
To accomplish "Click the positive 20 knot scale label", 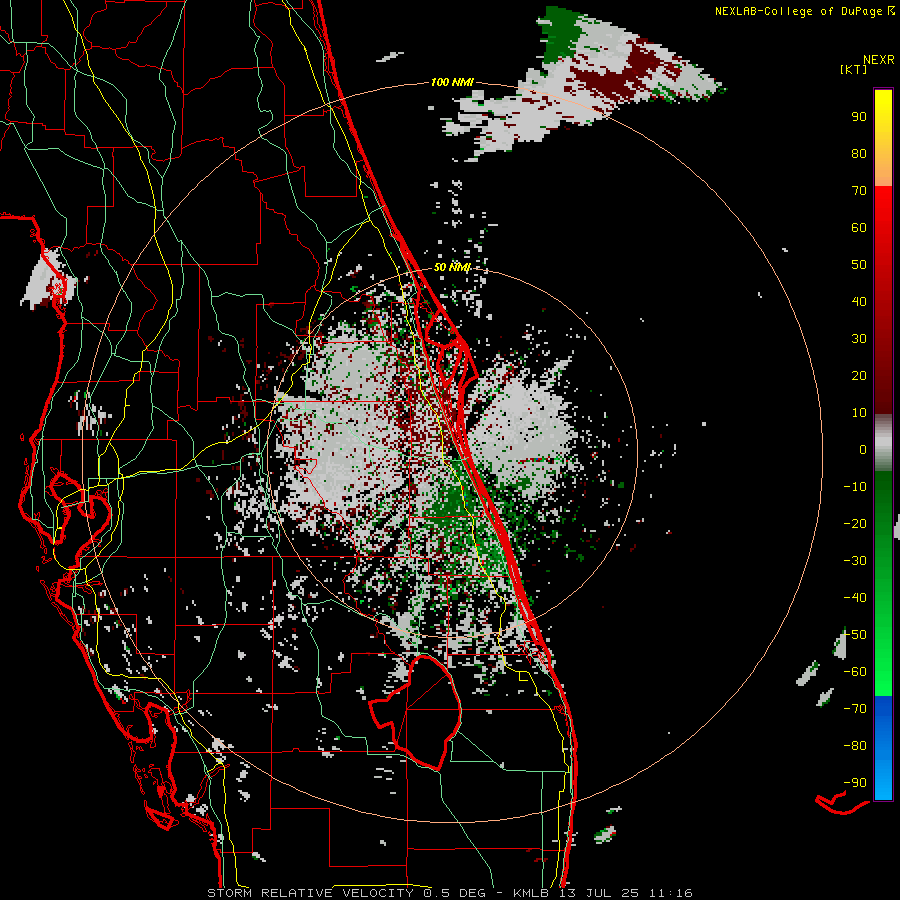I will tap(859, 376).
